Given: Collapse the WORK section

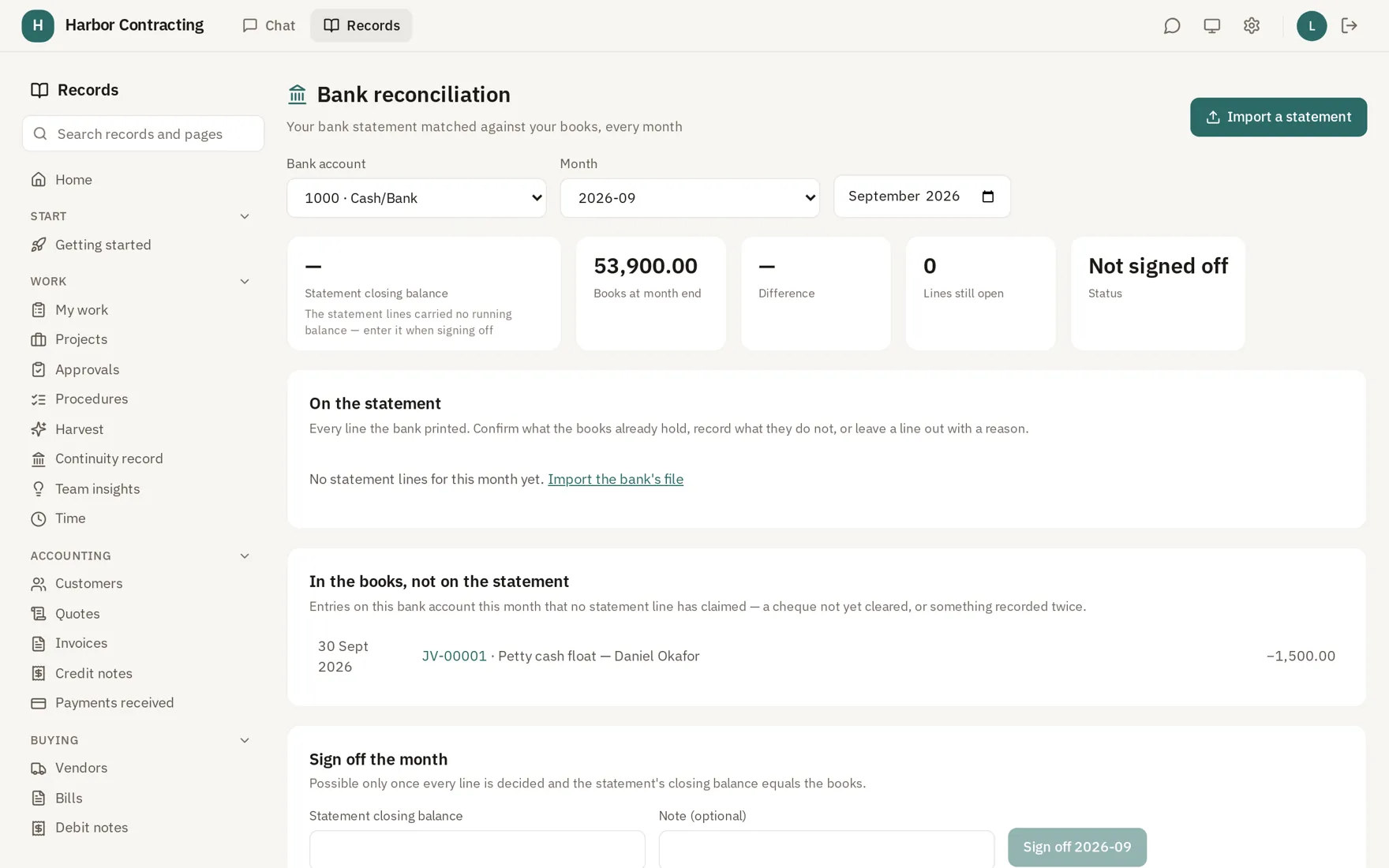Looking at the screenshot, I should point(245,282).
